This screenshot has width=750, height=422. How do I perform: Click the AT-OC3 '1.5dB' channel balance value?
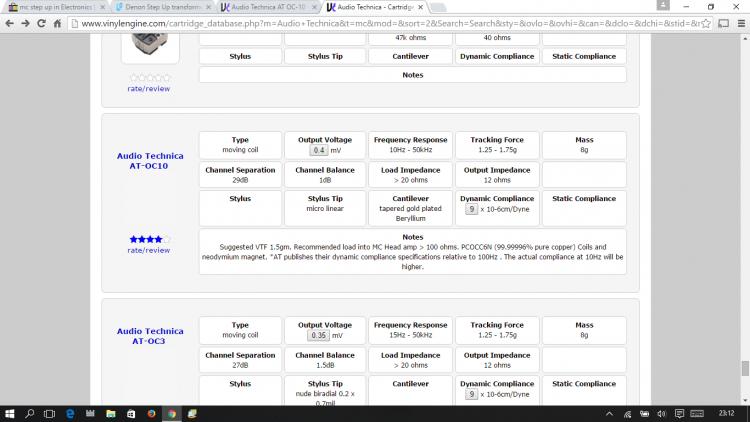tap(325, 365)
